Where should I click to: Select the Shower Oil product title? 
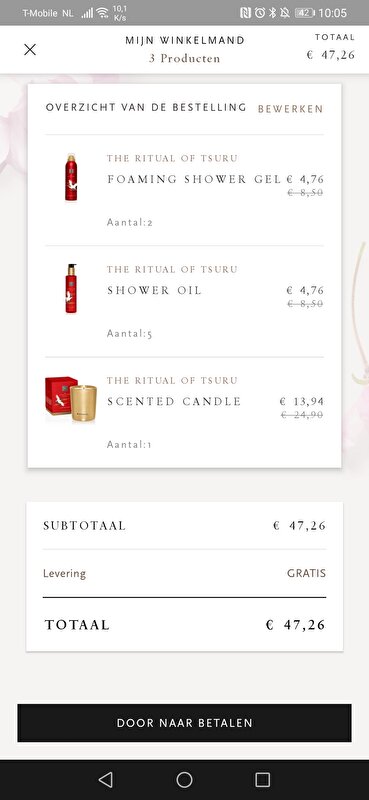pos(154,290)
